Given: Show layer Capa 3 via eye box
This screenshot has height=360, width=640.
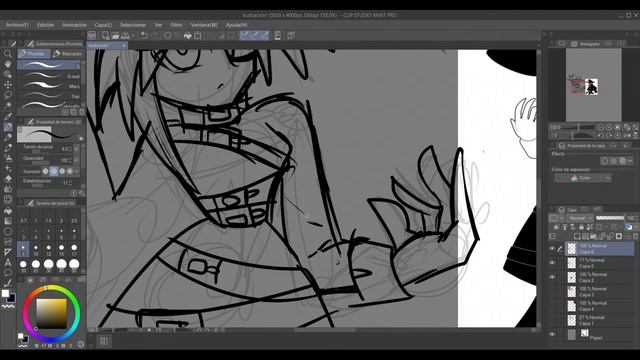Looking at the screenshot, I should [x=552, y=291].
